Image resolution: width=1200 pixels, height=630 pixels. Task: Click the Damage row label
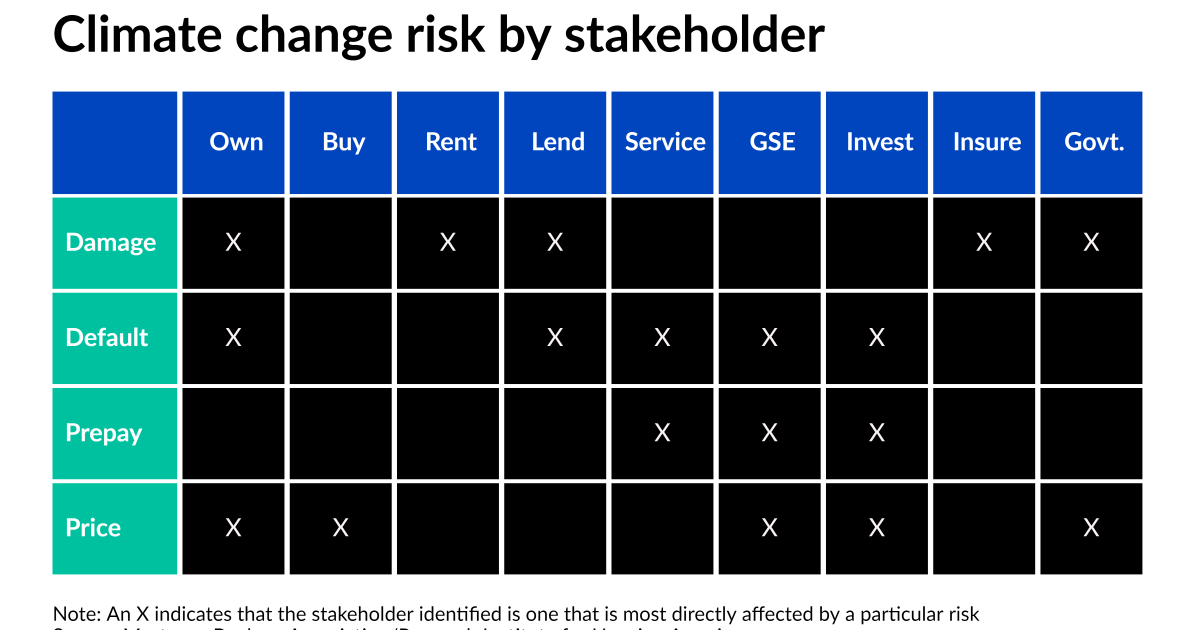click(x=111, y=242)
